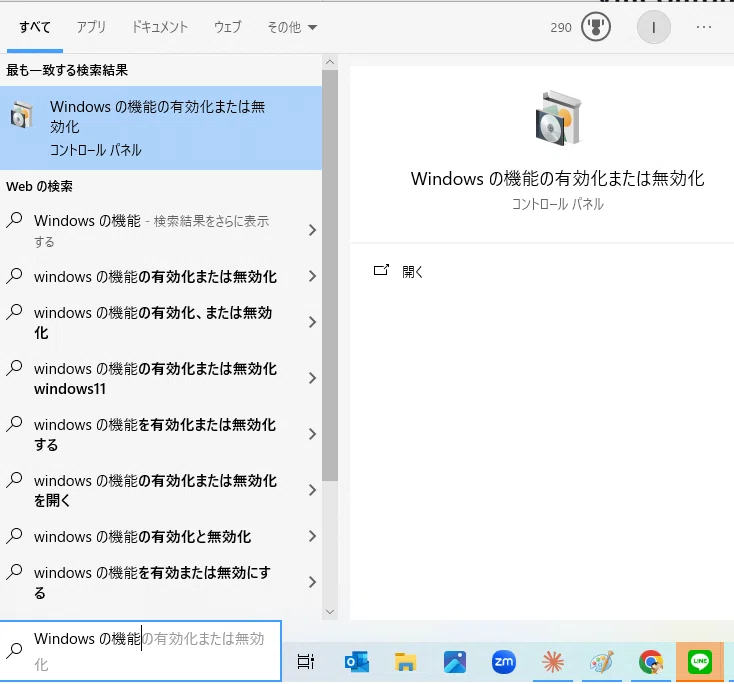Viewport: 734px width, 684px height.
Task: Switch to the ドキュメント tab
Action: click(x=160, y=27)
